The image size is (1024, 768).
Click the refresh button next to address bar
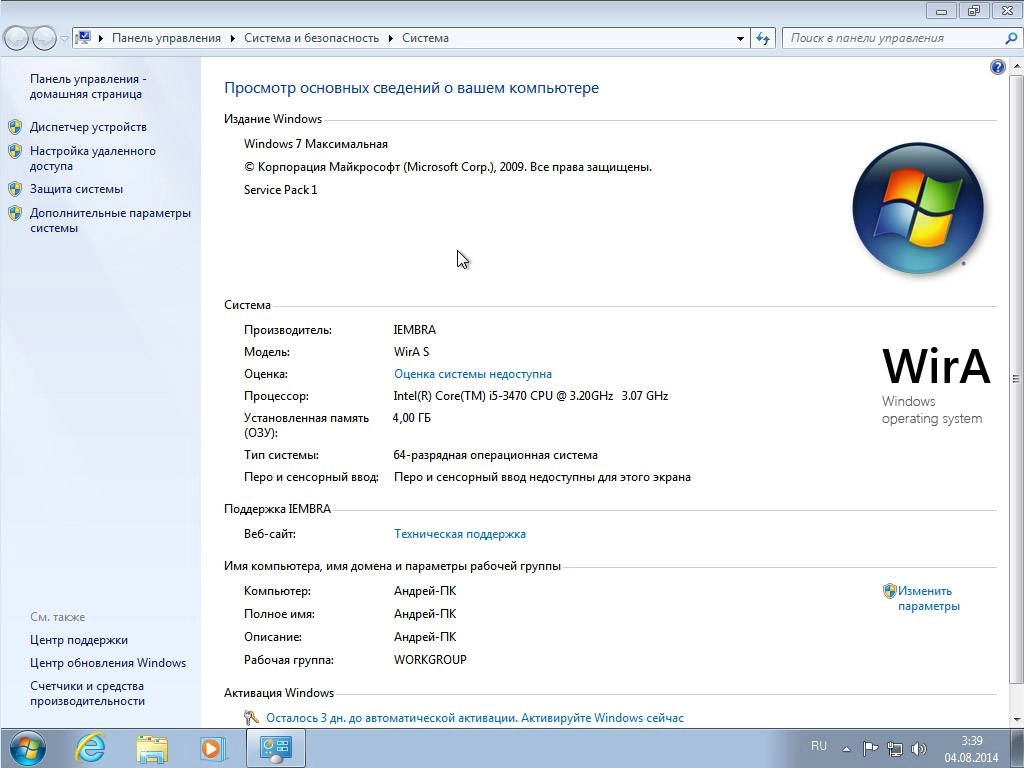click(763, 39)
